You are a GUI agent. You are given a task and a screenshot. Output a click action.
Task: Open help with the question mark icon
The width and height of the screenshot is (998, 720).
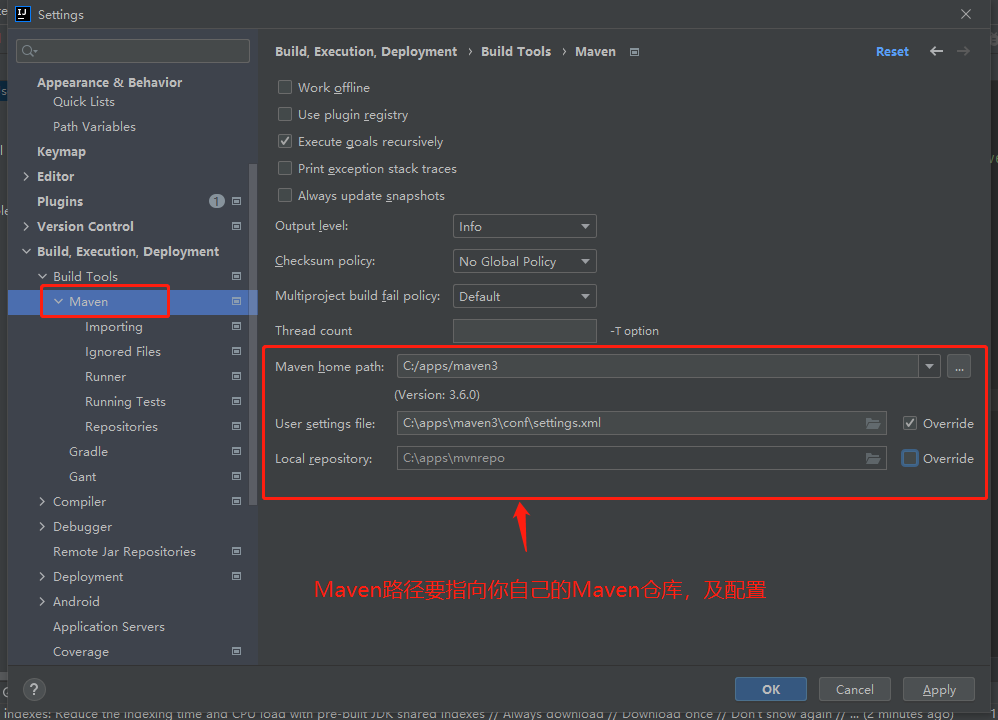coord(34,689)
